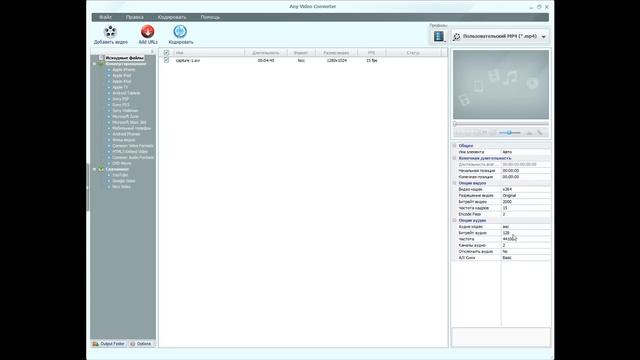The width and height of the screenshot is (640, 360).
Task: Edit the Имя элемента value field
Action: point(526,152)
